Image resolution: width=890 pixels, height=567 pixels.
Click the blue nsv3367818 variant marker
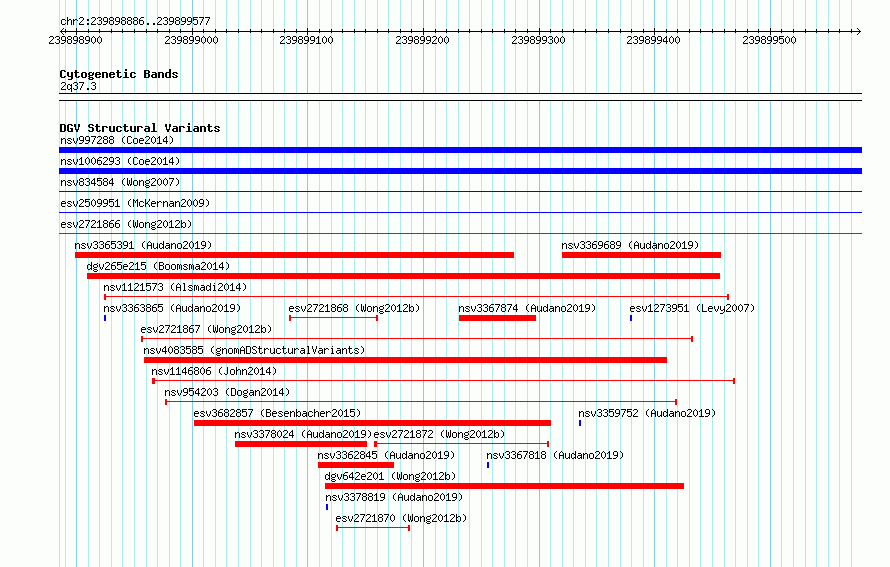coord(488,465)
